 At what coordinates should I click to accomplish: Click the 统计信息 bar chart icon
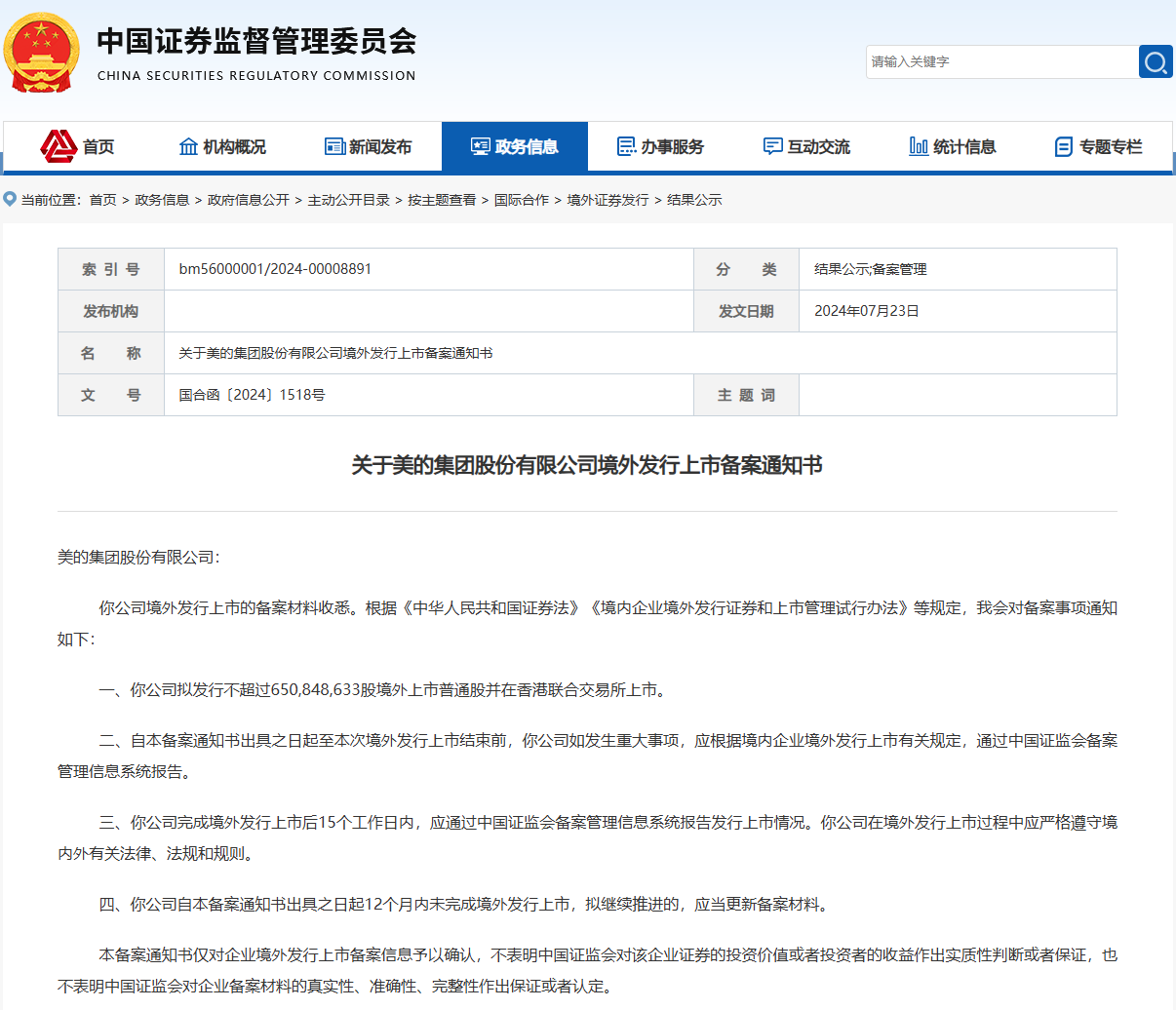918,146
